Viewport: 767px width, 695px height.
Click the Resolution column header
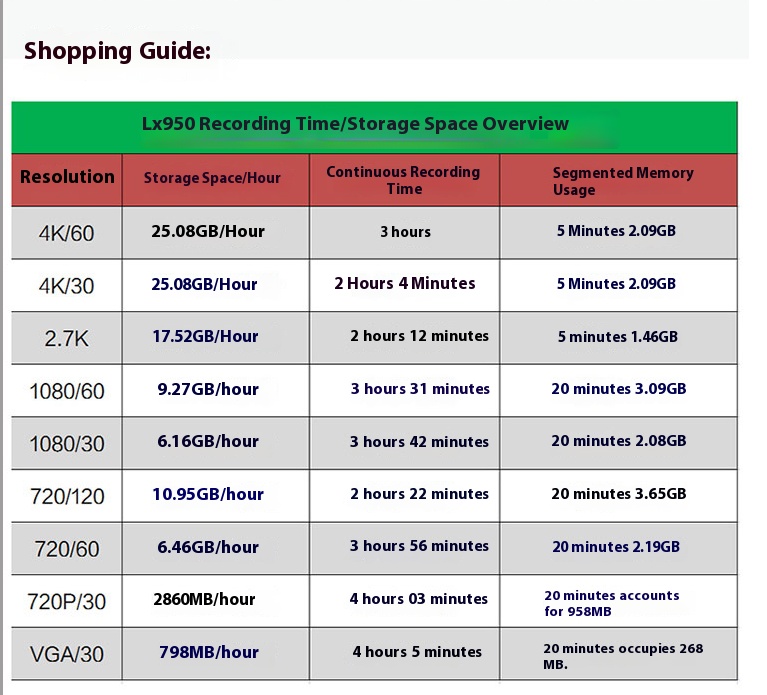click(x=67, y=177)
